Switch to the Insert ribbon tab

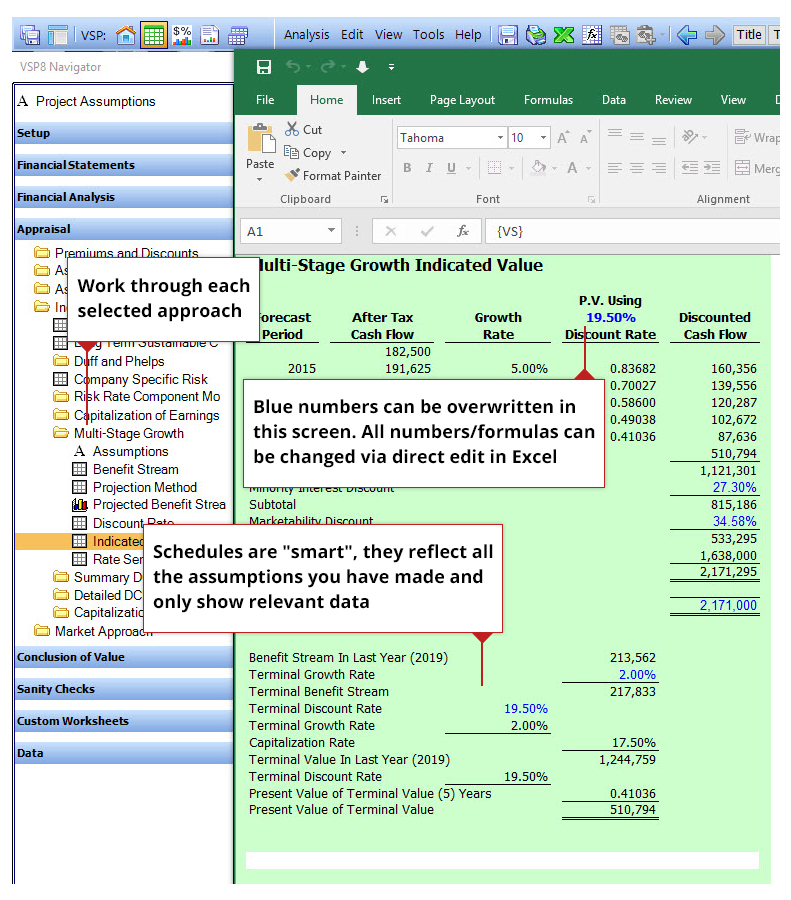tap(386, 100)
